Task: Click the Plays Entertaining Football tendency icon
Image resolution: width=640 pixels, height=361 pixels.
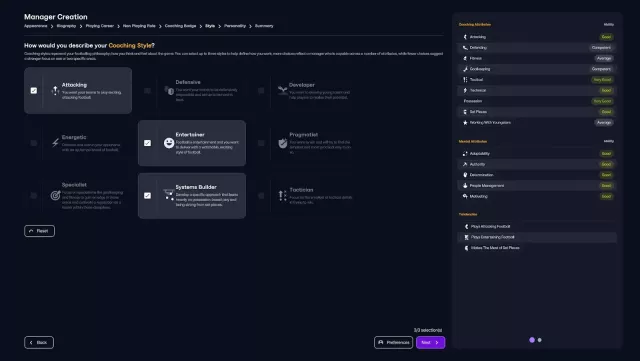Action: pos(467,237)
